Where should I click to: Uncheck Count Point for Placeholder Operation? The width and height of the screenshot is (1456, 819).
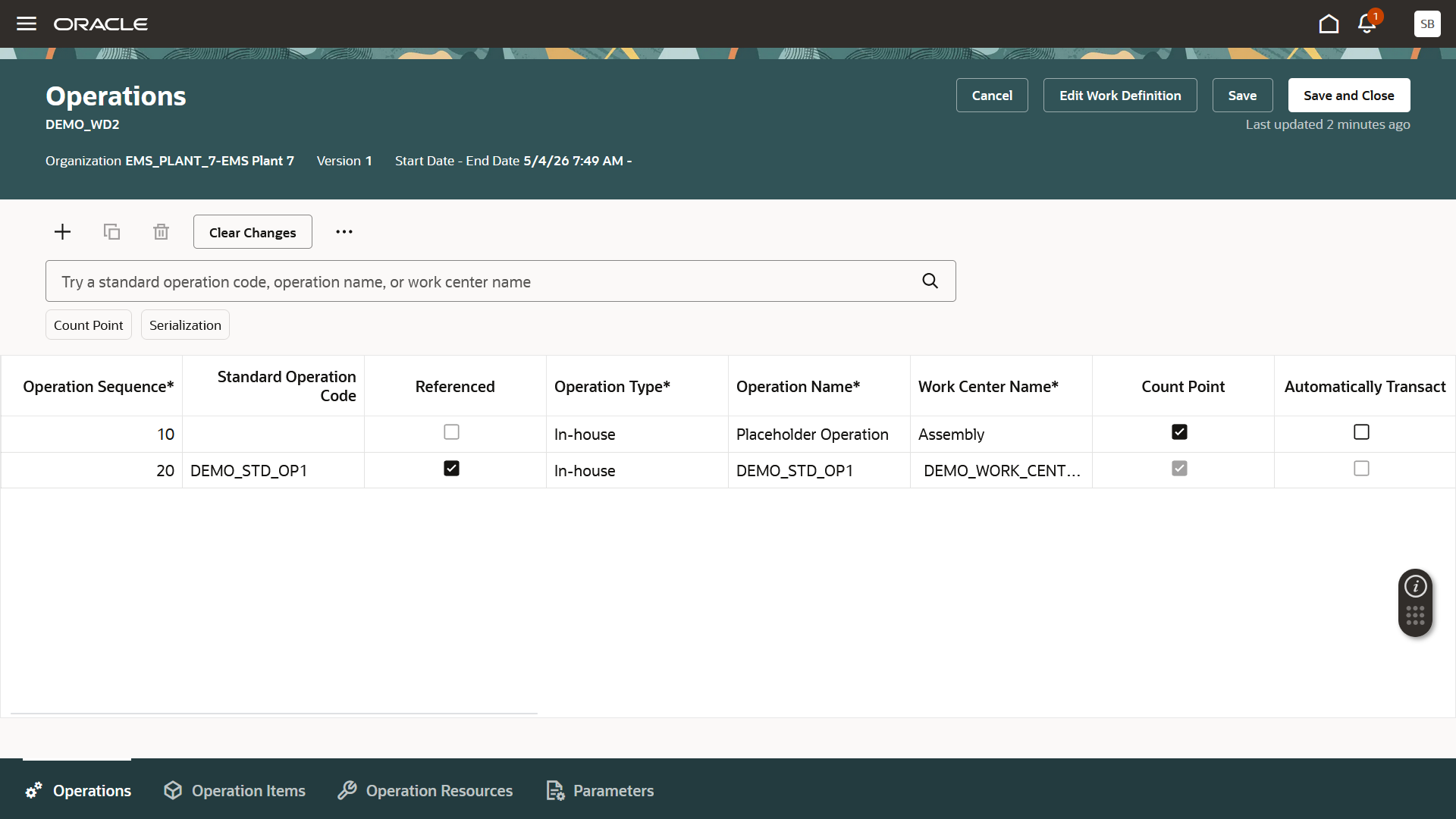pos(1179,432)
